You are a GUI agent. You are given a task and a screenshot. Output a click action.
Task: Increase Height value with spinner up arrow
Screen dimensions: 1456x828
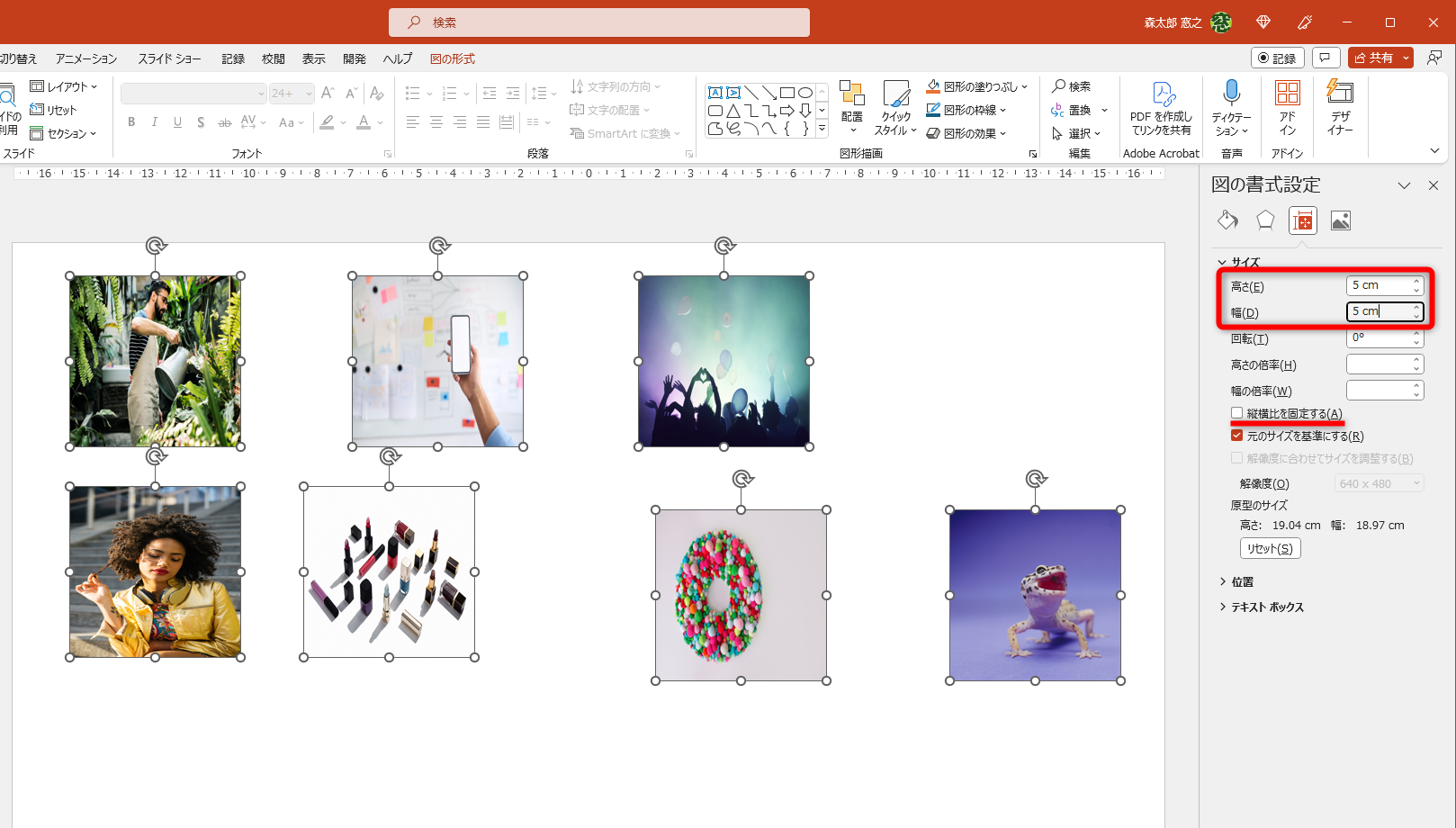(1417, 281)
